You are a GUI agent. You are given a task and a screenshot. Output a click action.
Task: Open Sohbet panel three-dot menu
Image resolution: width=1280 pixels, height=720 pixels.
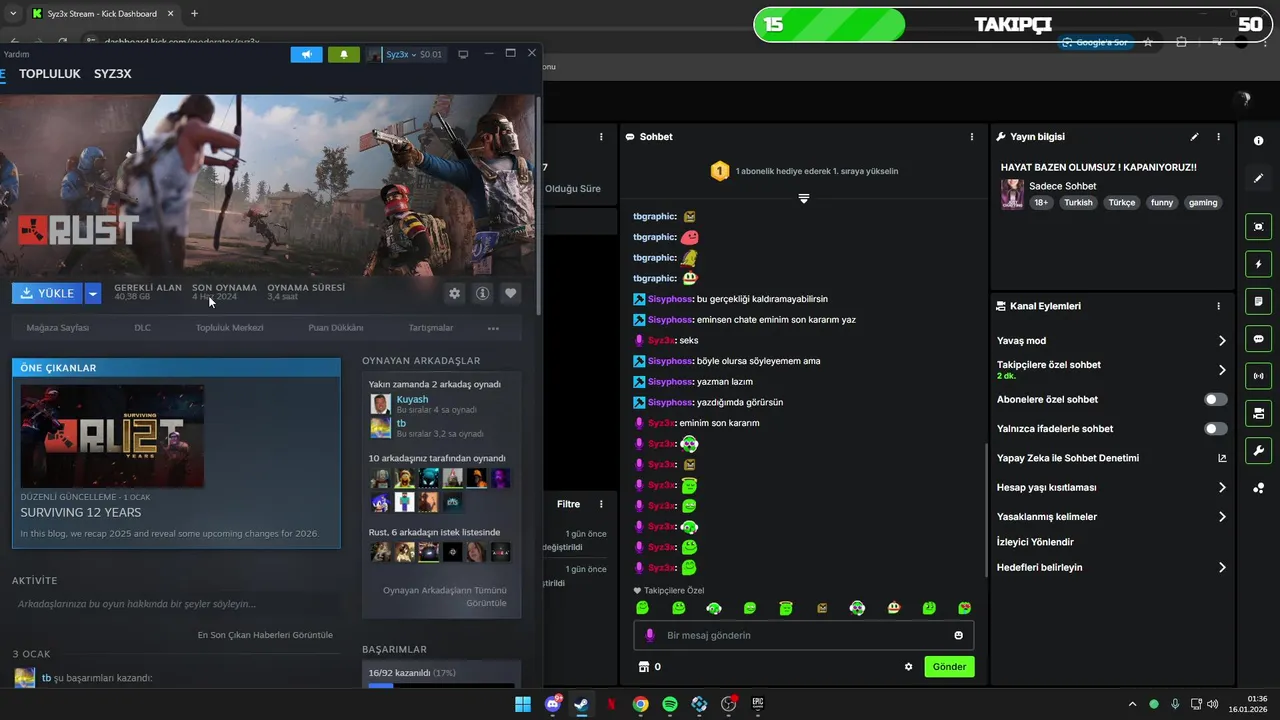click(972, 137)
